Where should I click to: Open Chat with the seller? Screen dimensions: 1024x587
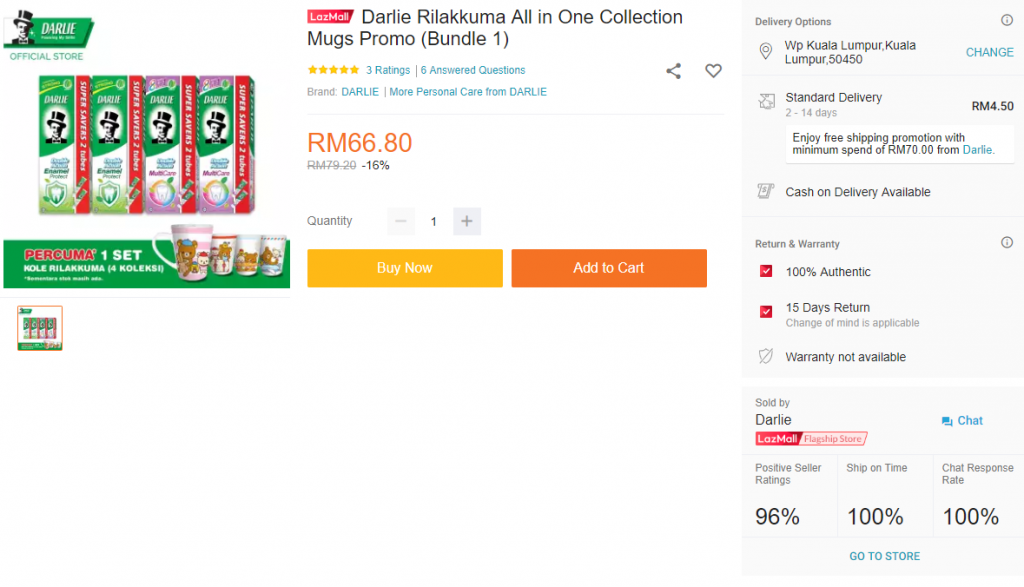[x=962, y=421]
